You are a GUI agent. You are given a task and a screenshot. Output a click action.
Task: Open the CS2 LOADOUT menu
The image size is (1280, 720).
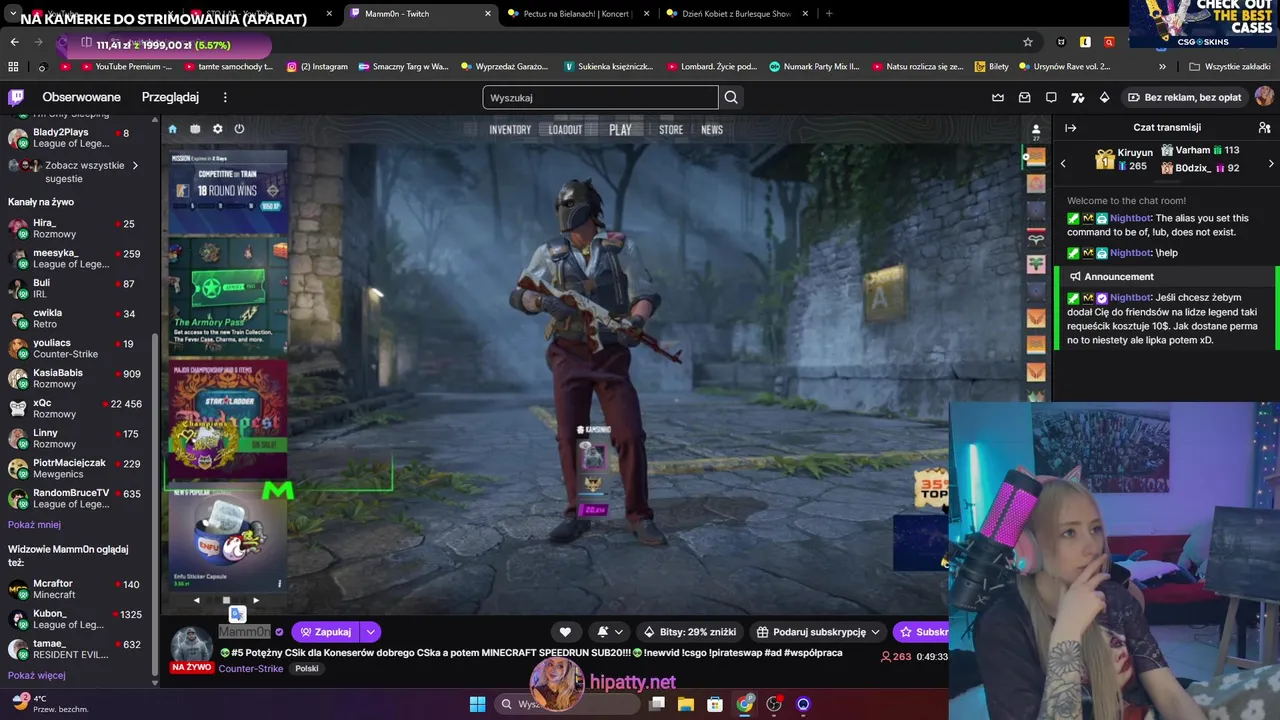point(565,130)
